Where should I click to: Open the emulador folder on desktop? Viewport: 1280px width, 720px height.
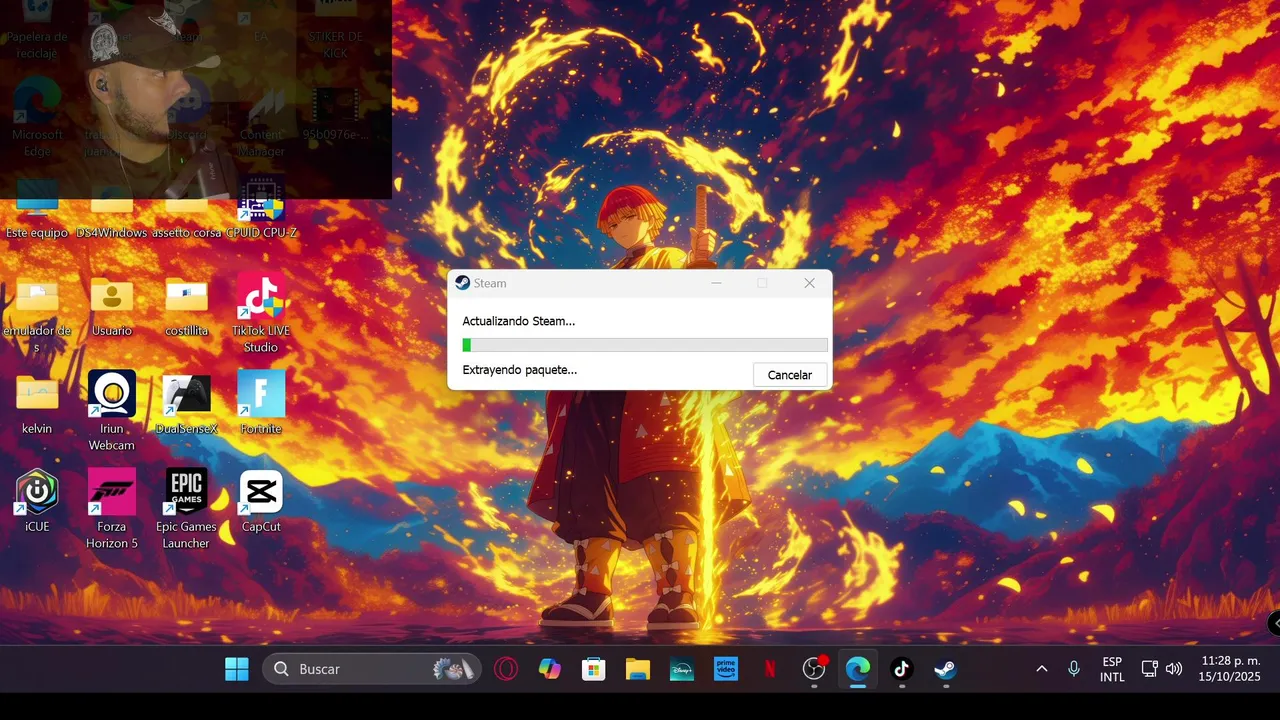37,315
